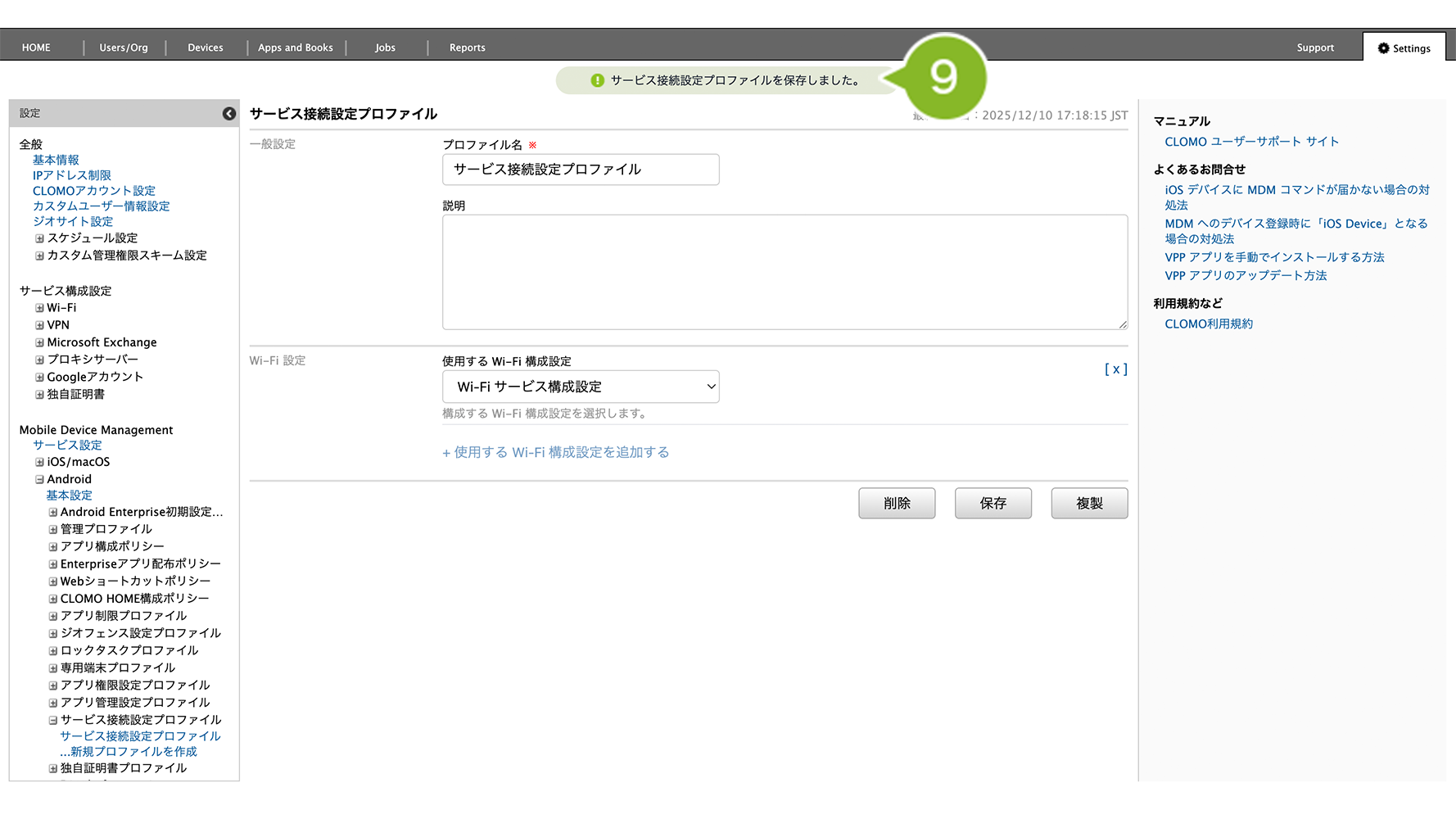The height and width of the screenshot is (819, 1456).
Task: Open the Wi-Fi サービス構成設定 dropdown
Action: [581, 387]
